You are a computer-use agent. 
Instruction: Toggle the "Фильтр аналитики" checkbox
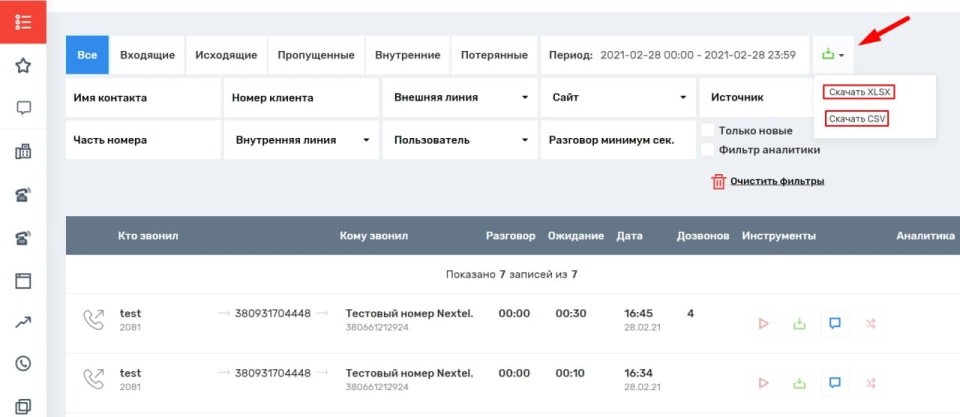(708, 150)
